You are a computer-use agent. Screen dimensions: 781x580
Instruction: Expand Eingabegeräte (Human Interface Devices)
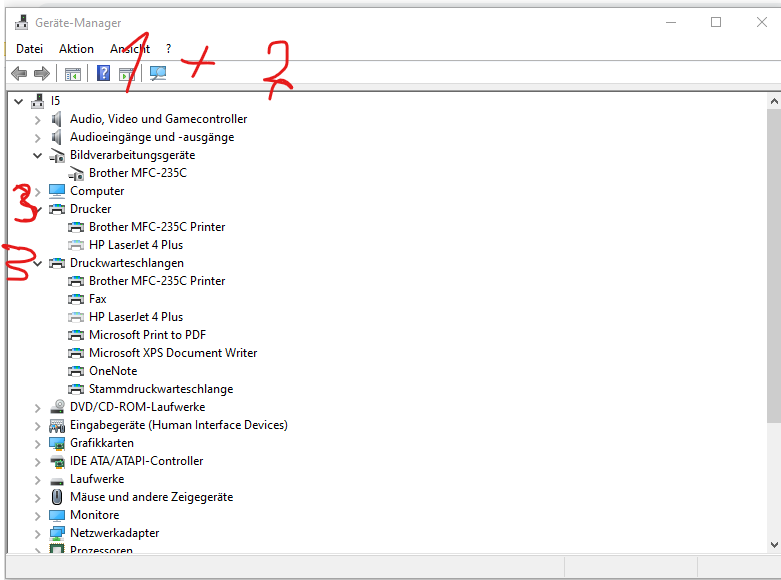[37, 426]
